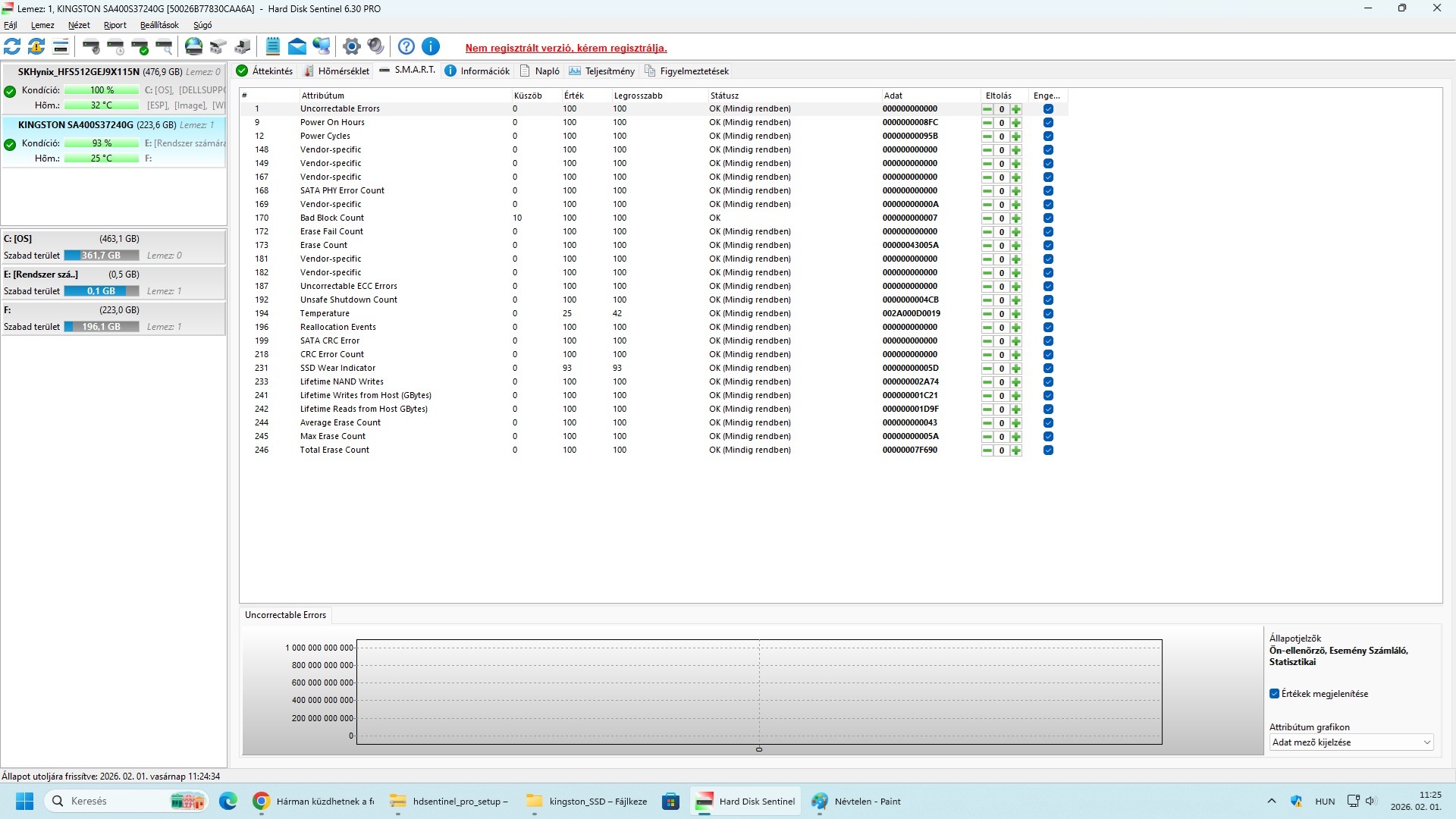Click the blue envelope email icon
This screenshot has height=819, width=1456.
click(x=297, y=47)
